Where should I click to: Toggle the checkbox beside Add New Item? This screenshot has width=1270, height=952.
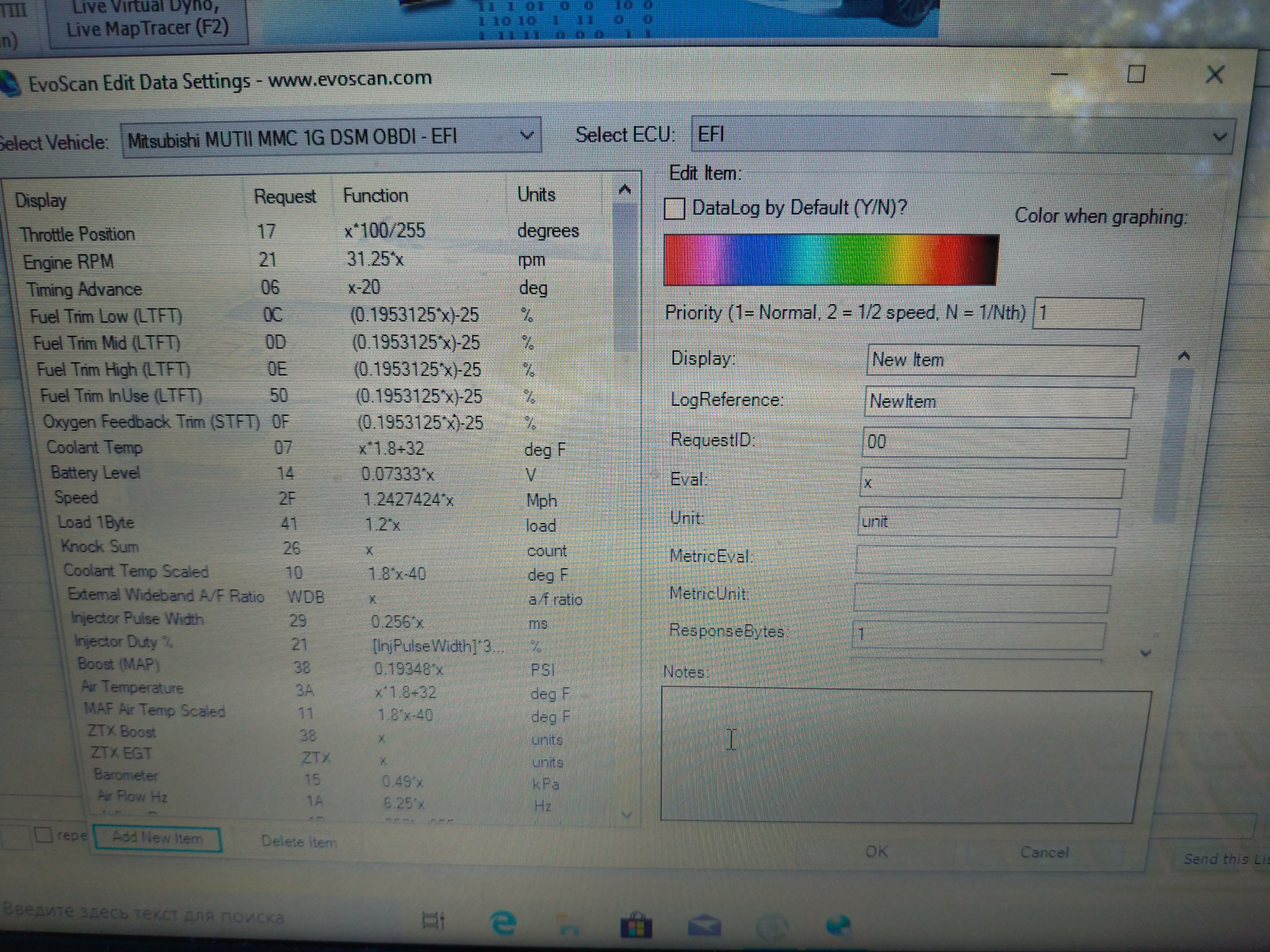44,835
